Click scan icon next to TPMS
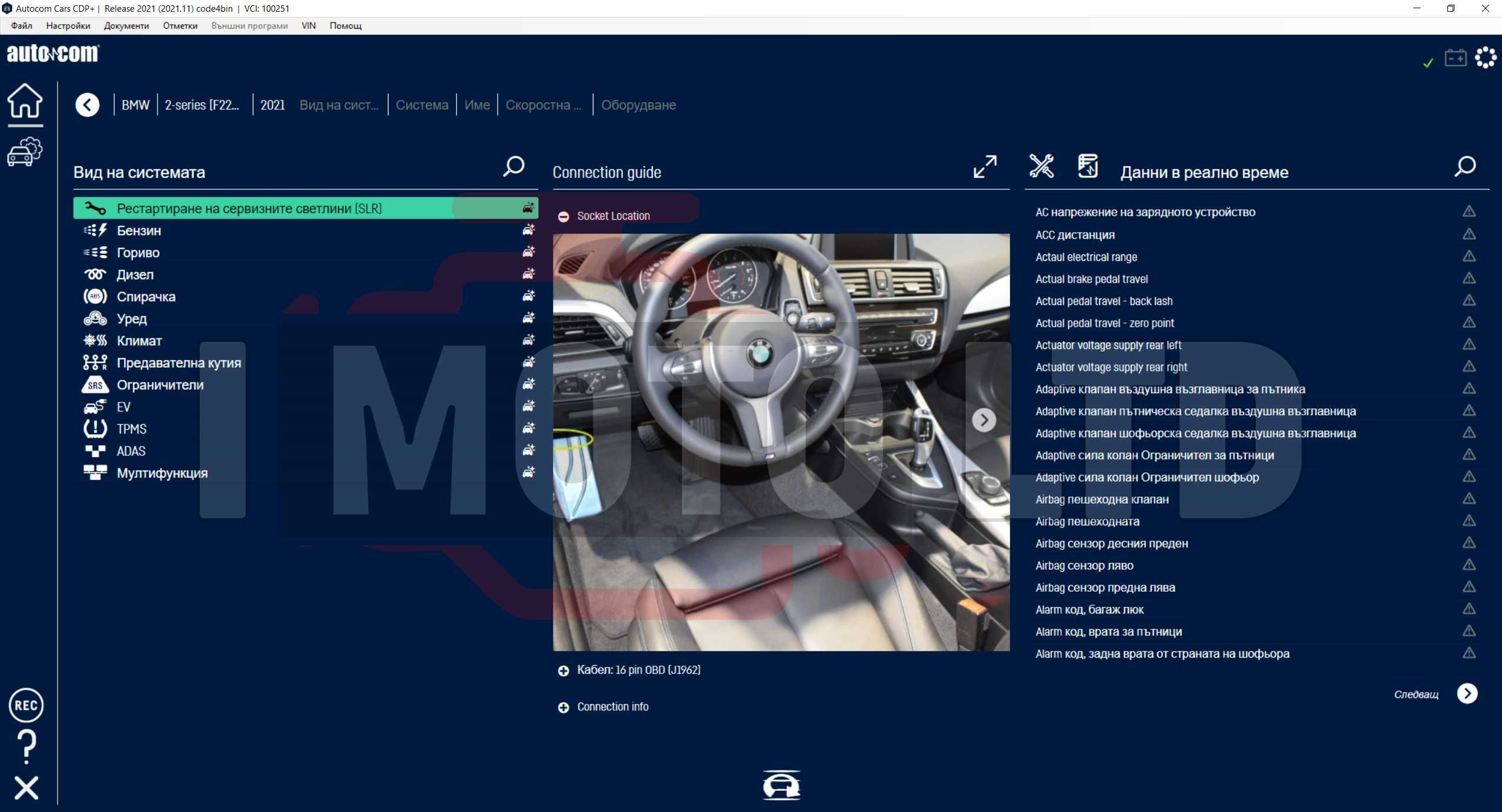 coord(529,428)
